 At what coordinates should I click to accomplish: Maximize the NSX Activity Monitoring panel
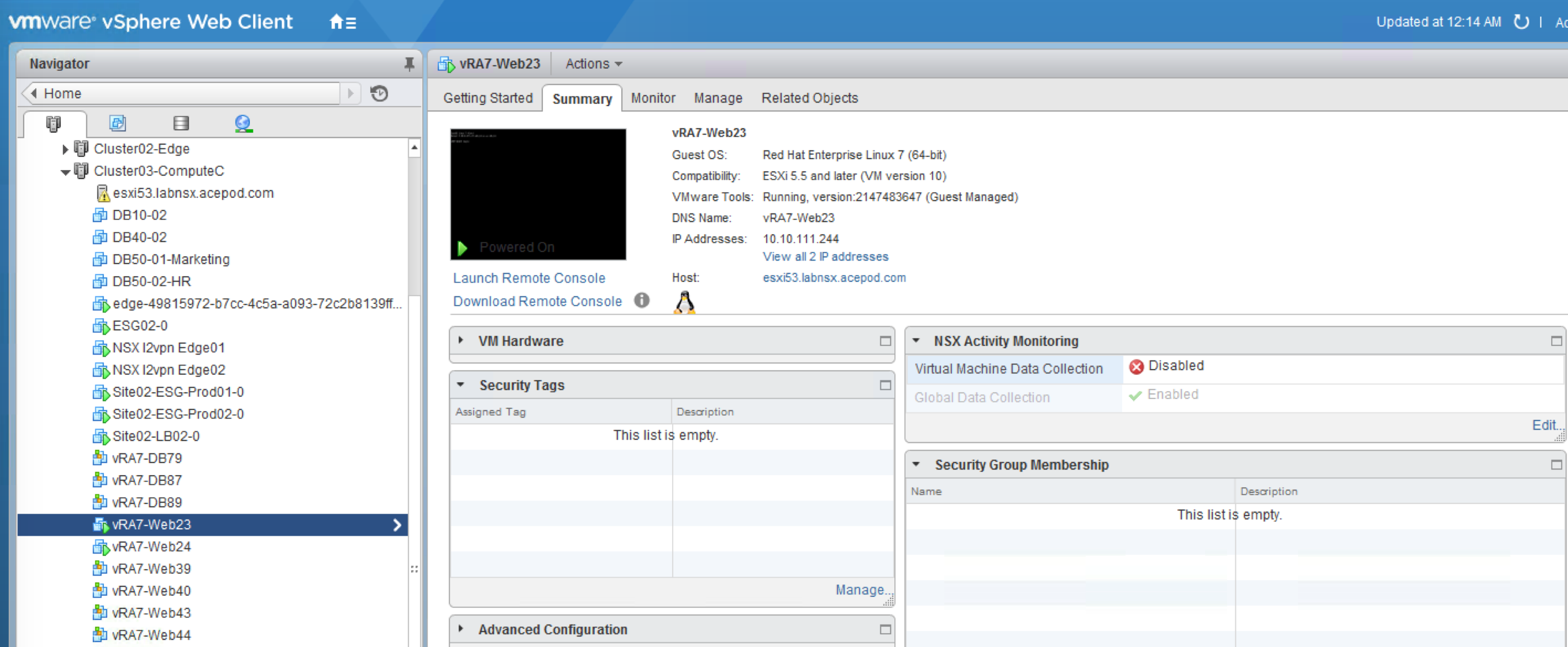[1556, 341]
